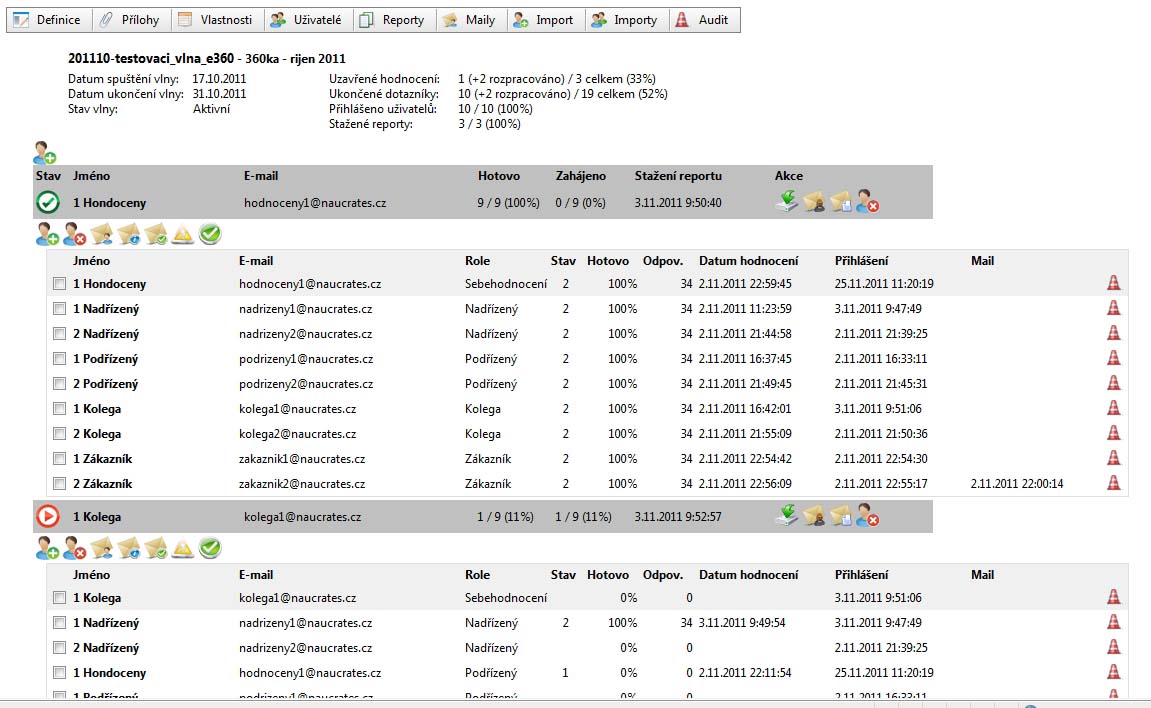Click the audit cone icon in the 2 Zákazník row

(1113, 484)
